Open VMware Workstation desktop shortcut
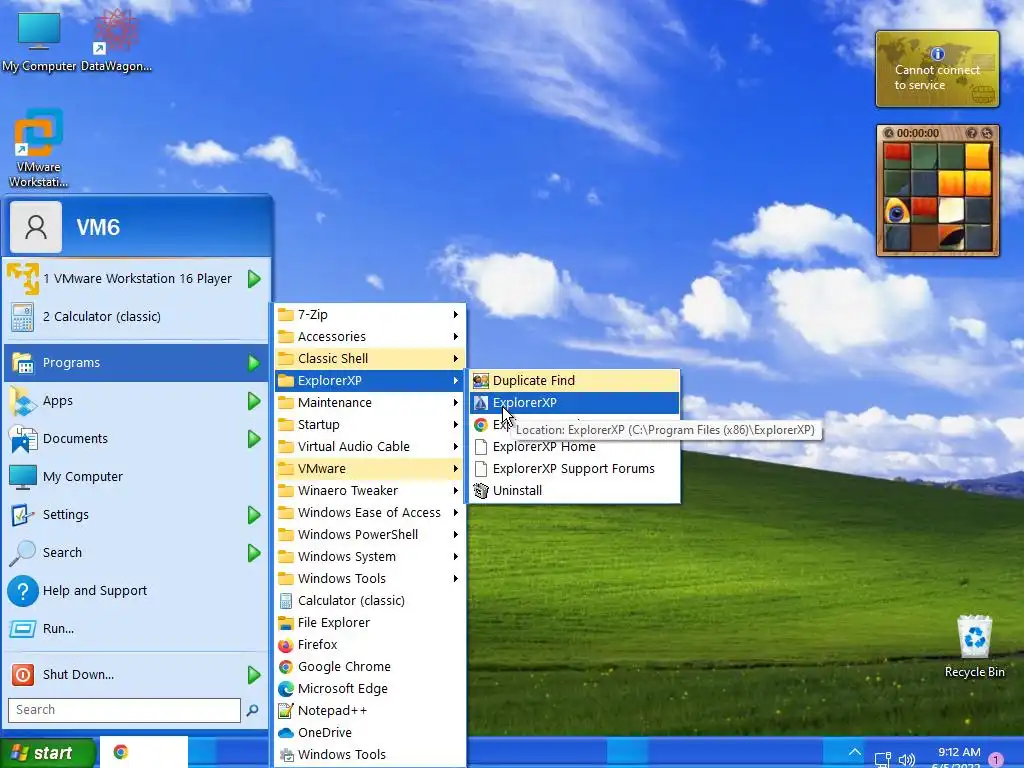The image size is (1024, 768). pyautogui.click(x=39, y=148)
